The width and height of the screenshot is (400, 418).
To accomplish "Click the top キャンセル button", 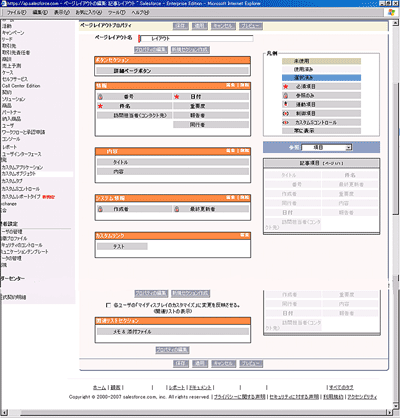I will (224, 26).
